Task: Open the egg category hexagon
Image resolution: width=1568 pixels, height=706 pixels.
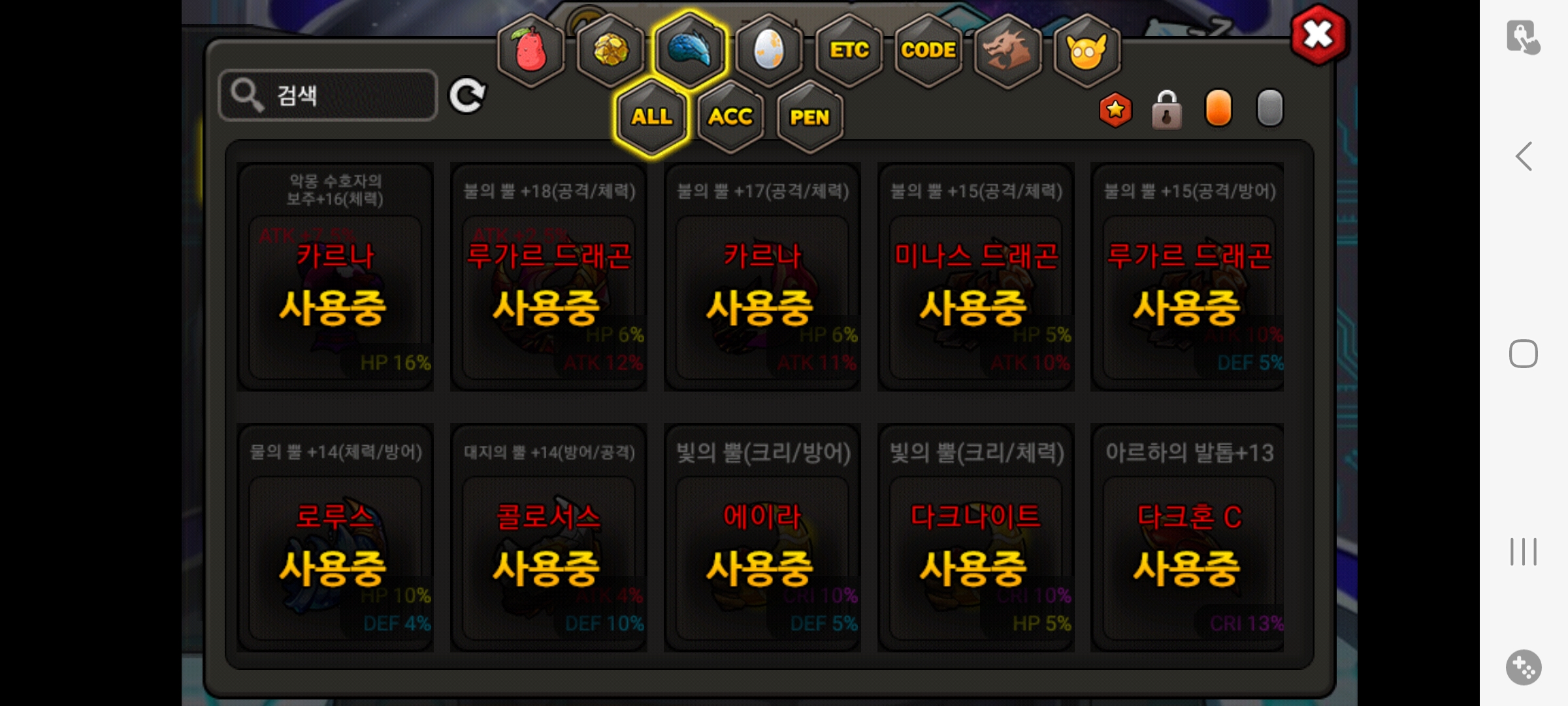Action: pos(769,50)
